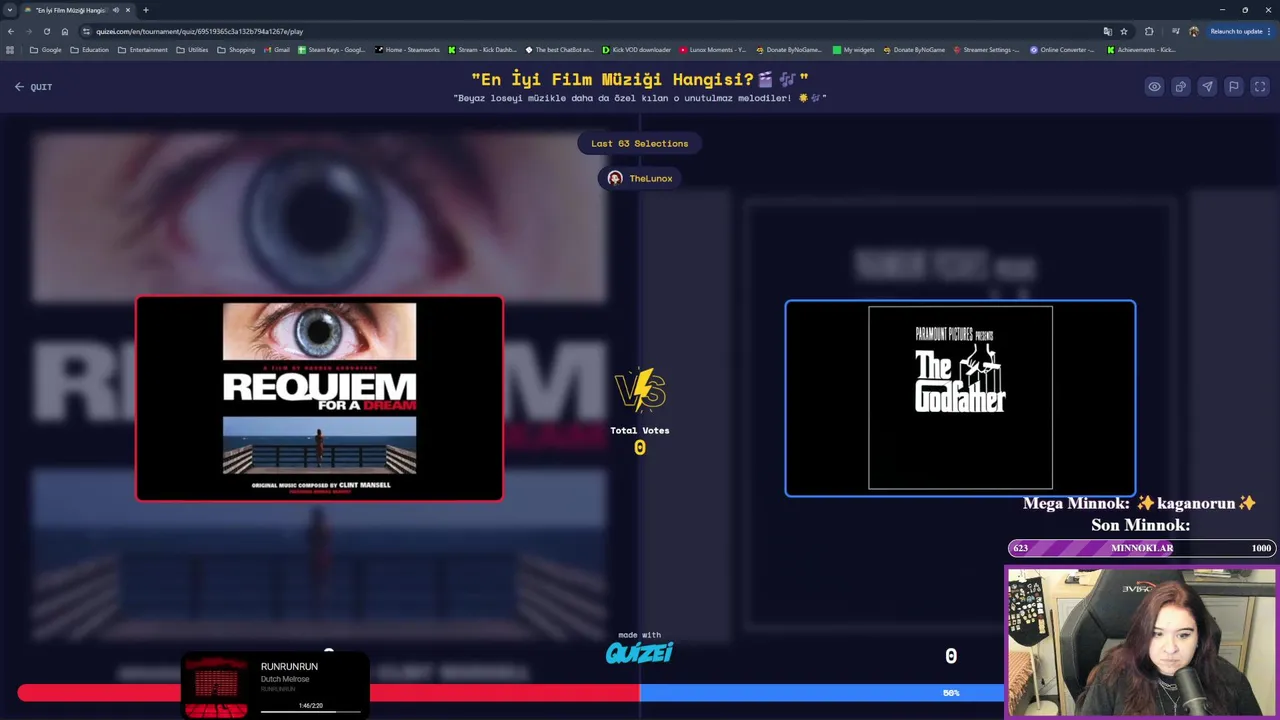This screenshot has width=1280, height=720.
Task: Reload the page with the refresh icon
Action: pos(47,31)
